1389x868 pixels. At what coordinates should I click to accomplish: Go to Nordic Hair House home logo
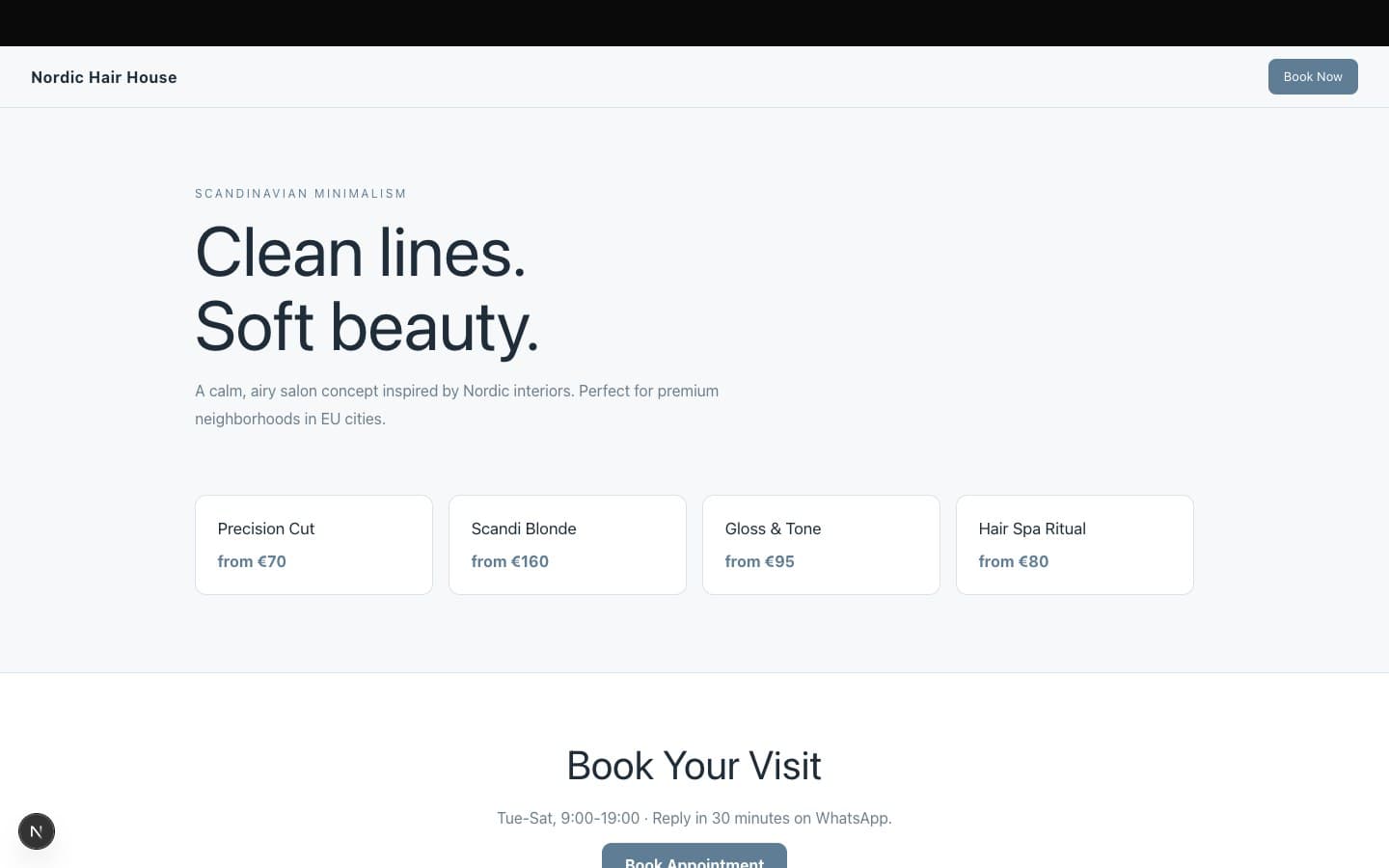point(104,77)
